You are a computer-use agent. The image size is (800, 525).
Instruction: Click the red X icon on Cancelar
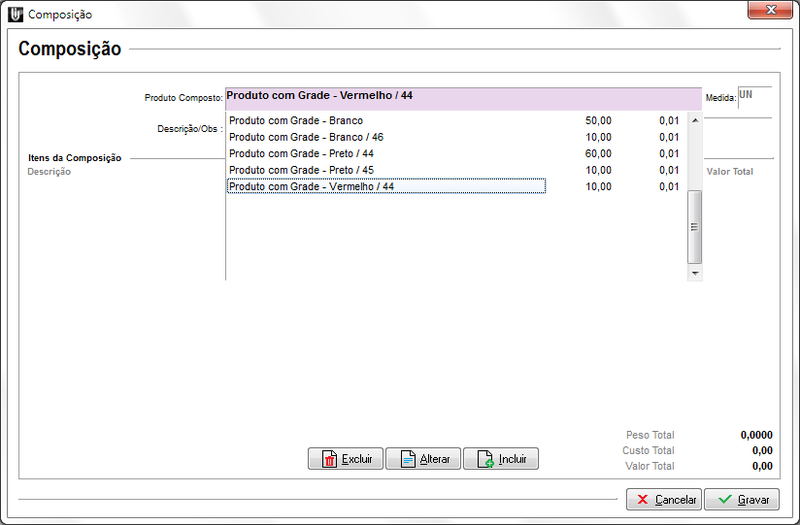point(642,499)
